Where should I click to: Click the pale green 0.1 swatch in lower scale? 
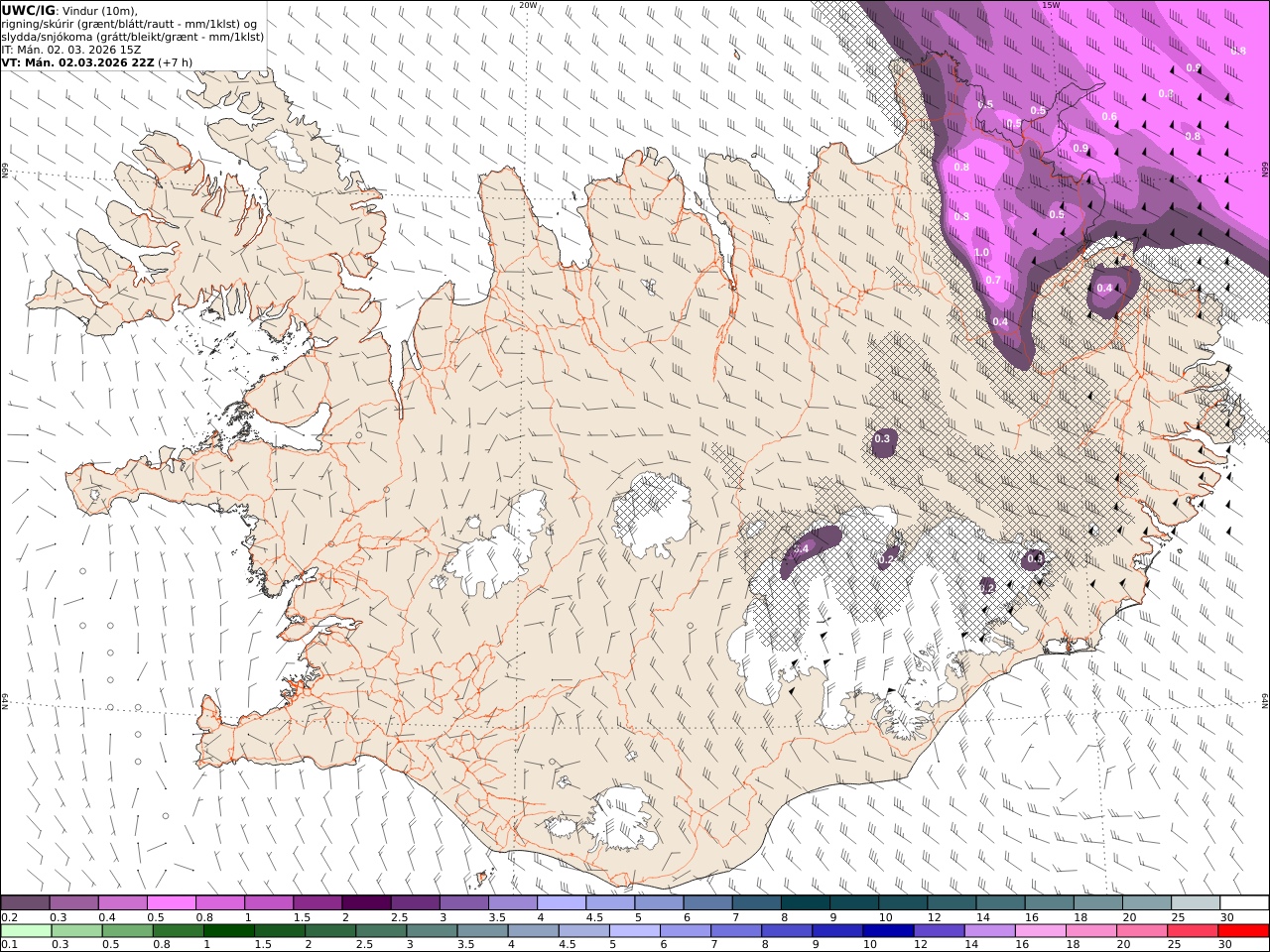click(26, 930)
